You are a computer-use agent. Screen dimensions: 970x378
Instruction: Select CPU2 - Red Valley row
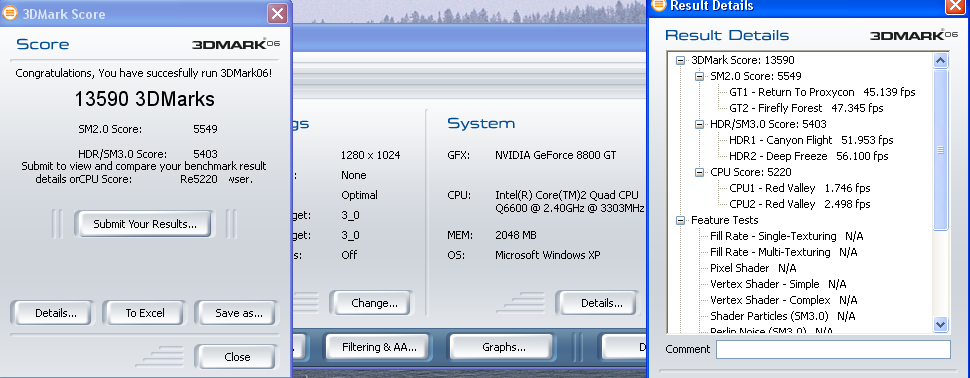799,204
